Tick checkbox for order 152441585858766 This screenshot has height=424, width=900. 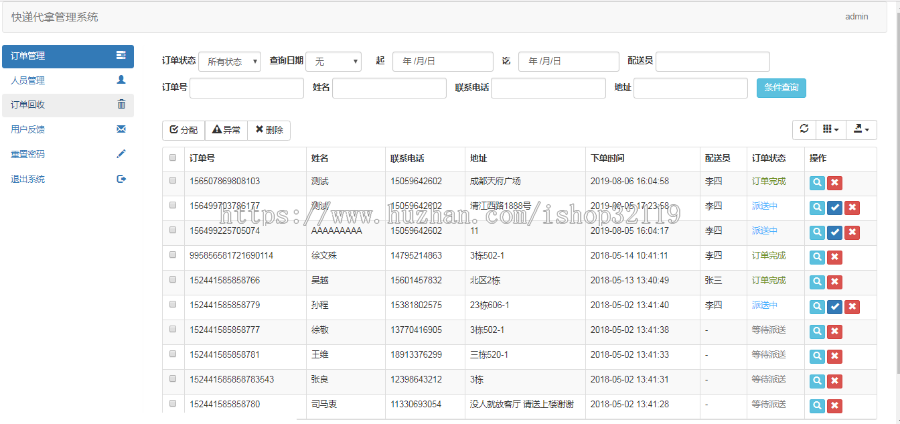[173, 279]
